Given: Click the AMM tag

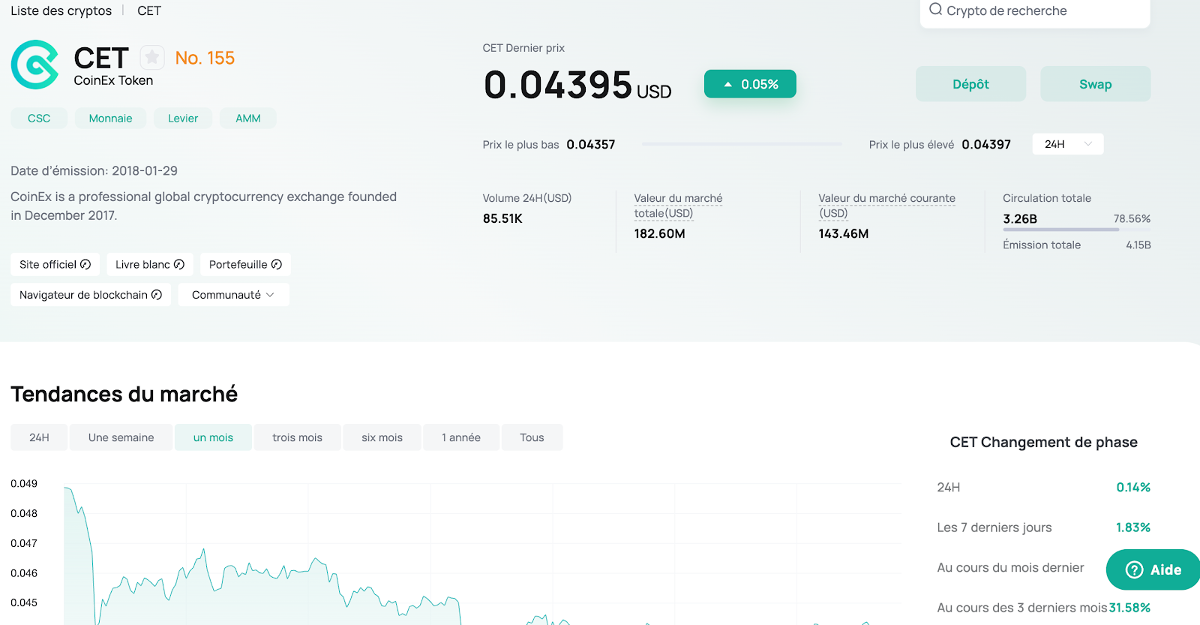Looking at the screenshot, I should 248,118.
